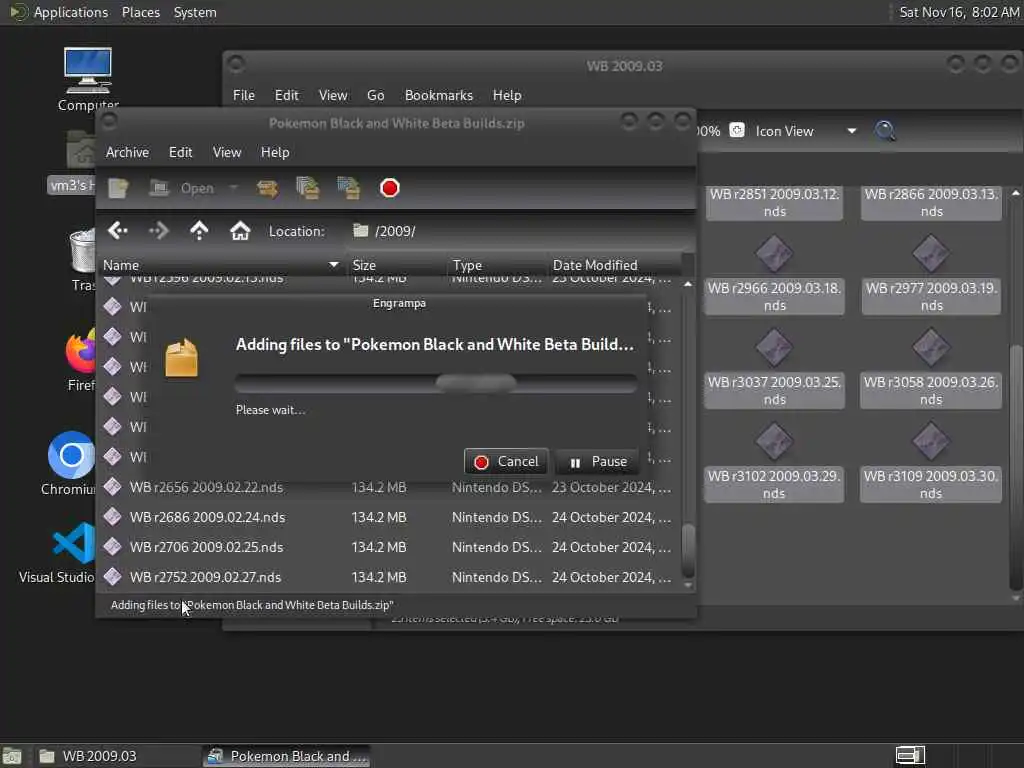Select WB r2656 2009.02.22.nds in archive
The width and height of the screenshot is (1024, 768).
click(389, 487)
